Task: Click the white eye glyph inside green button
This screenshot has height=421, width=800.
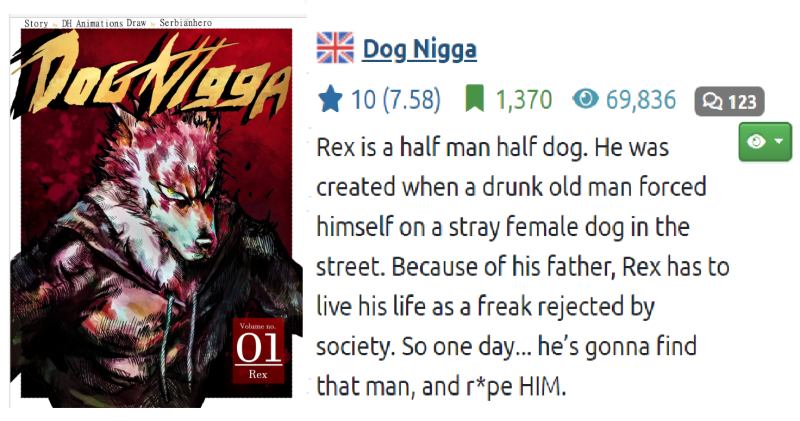Action: 756,141
